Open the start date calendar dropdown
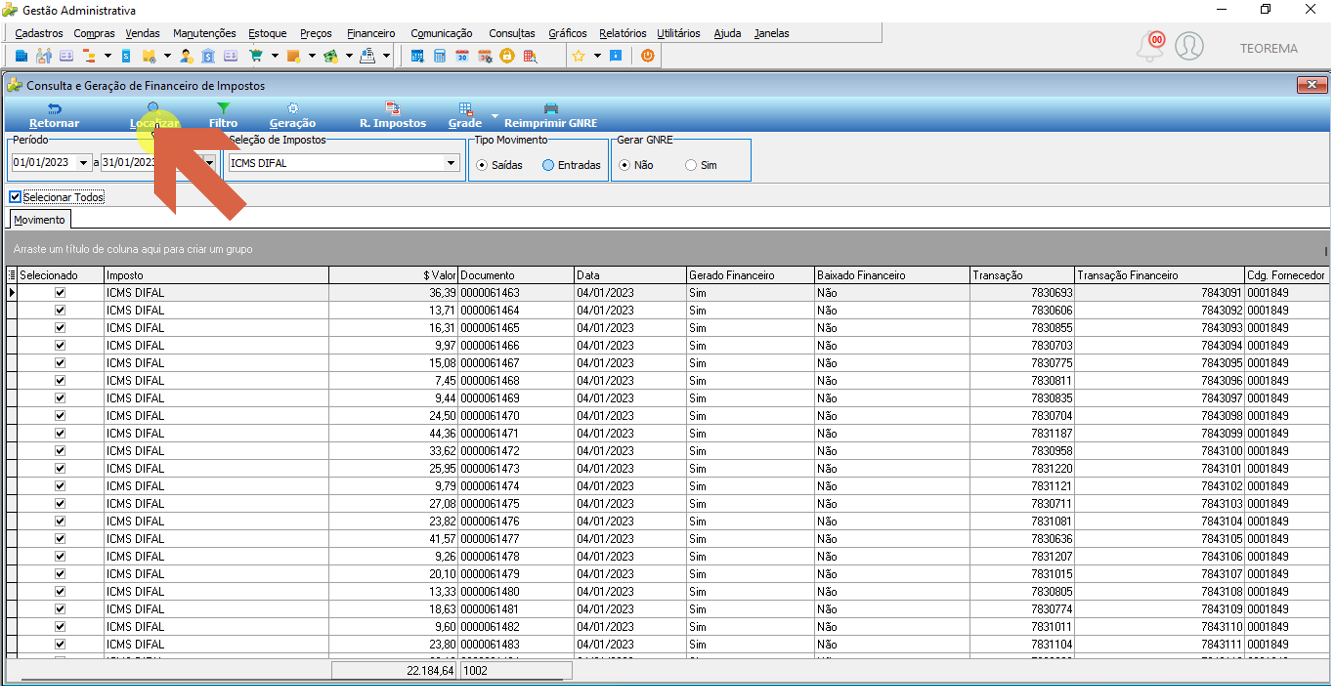The image size is (1331, 686). click(x=83, y=163)
